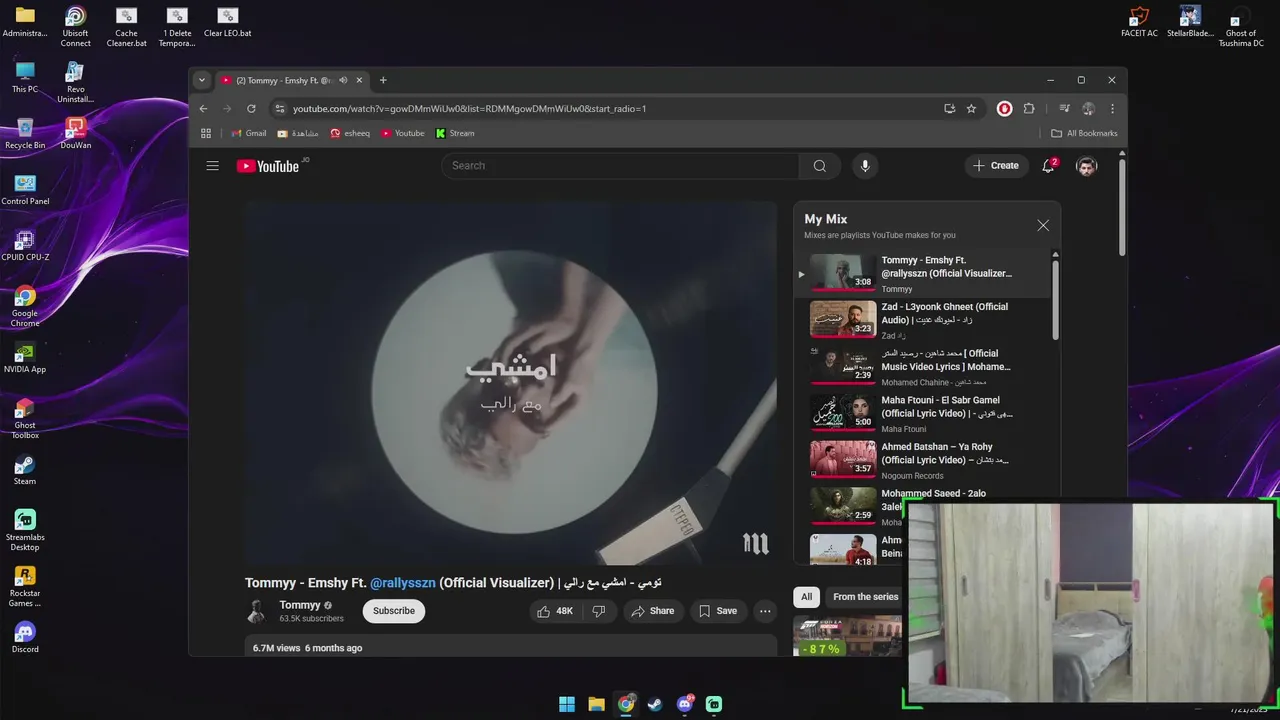Open the red Opera-style extension icon
1280x720 pixels.
coord(1005,109)
